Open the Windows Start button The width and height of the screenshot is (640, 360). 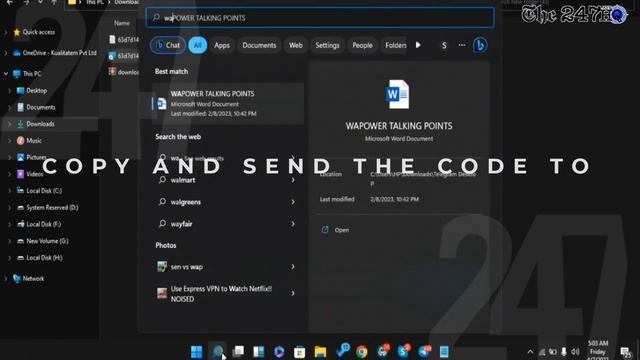(x=196, y=351)
